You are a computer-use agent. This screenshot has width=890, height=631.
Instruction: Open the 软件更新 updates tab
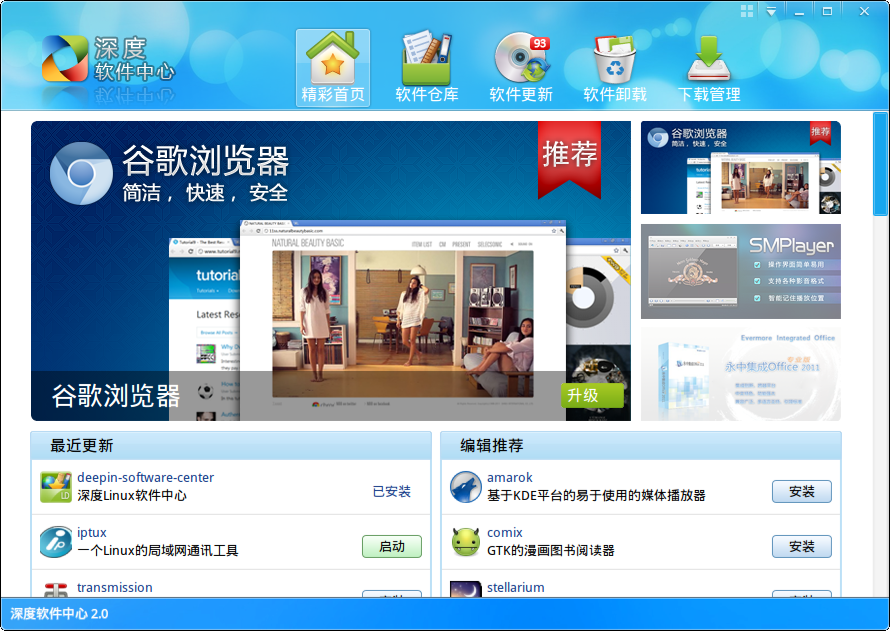click(x=521, y=68)
